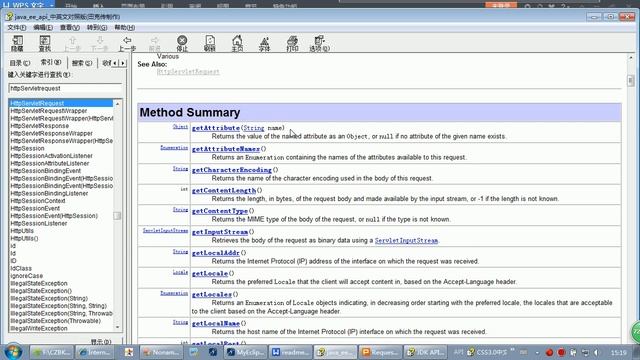Open the Font (字体) toolbar icon
The image size is (640, 360).
point(264,43)
